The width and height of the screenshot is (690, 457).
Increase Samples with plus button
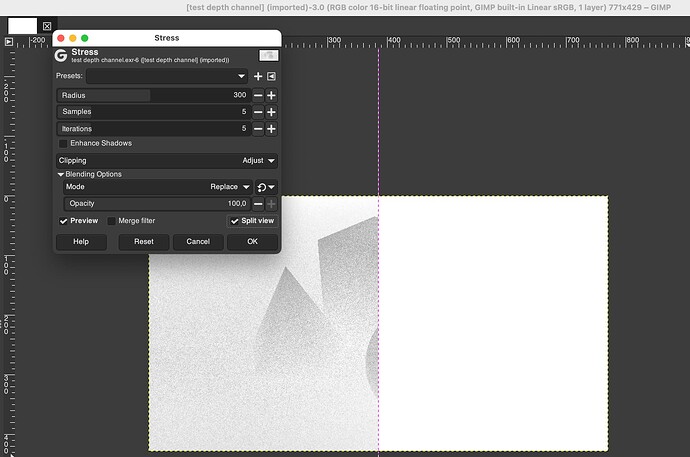click(272, 112)
